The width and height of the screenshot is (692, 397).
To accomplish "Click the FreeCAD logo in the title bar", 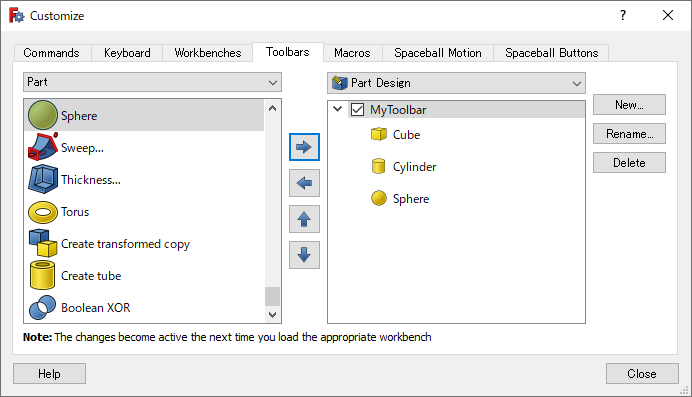I will pyautogui.click(x=17, y=15).
